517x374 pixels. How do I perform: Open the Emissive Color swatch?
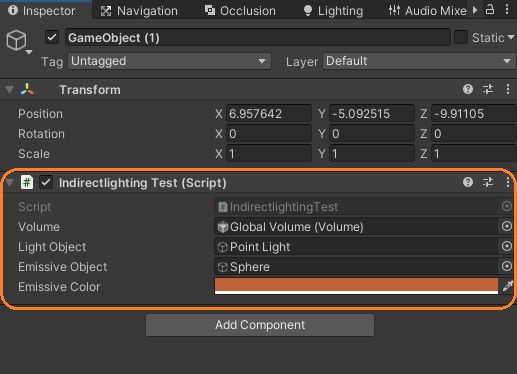[356, 286]
